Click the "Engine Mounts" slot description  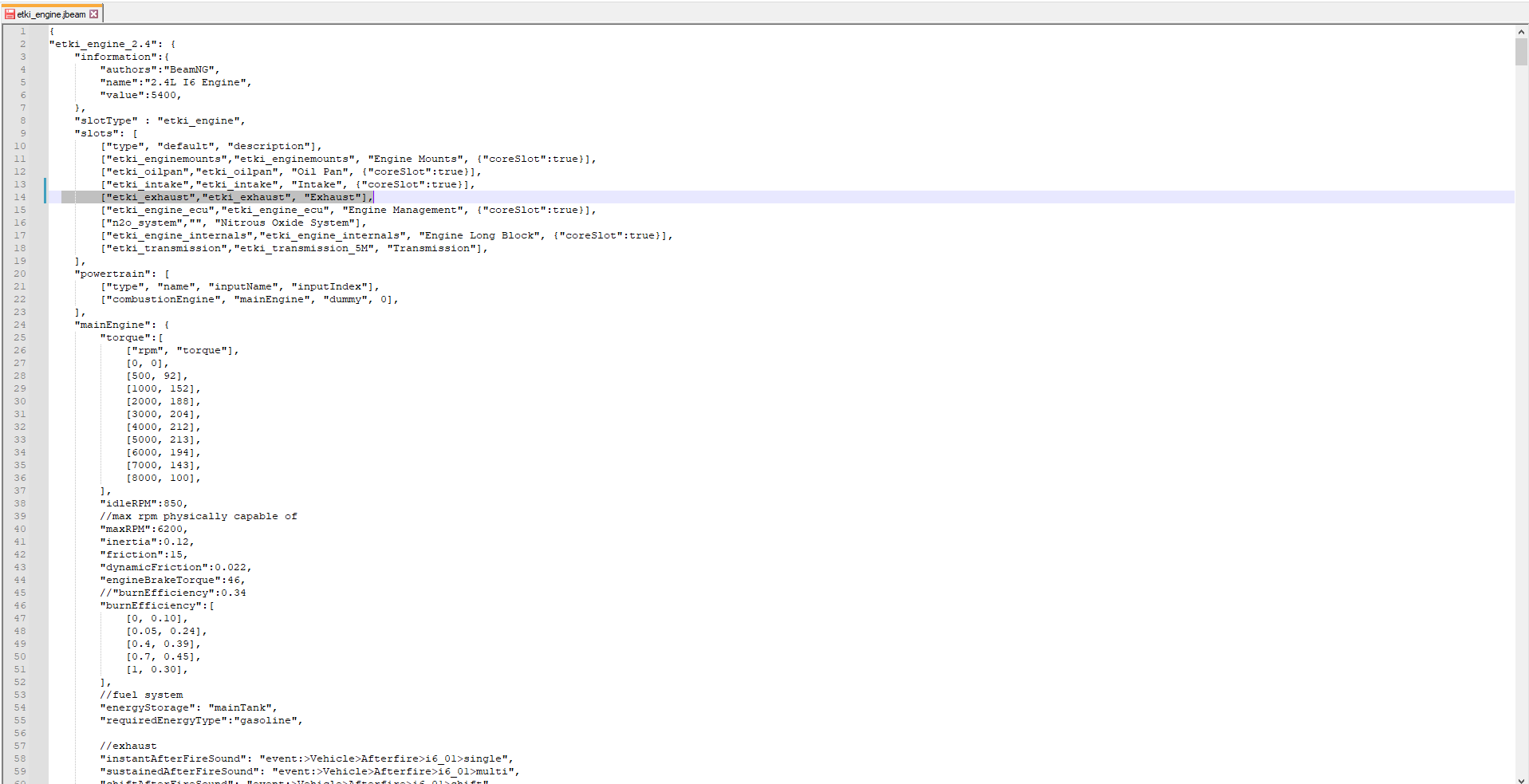coord(416,159)
